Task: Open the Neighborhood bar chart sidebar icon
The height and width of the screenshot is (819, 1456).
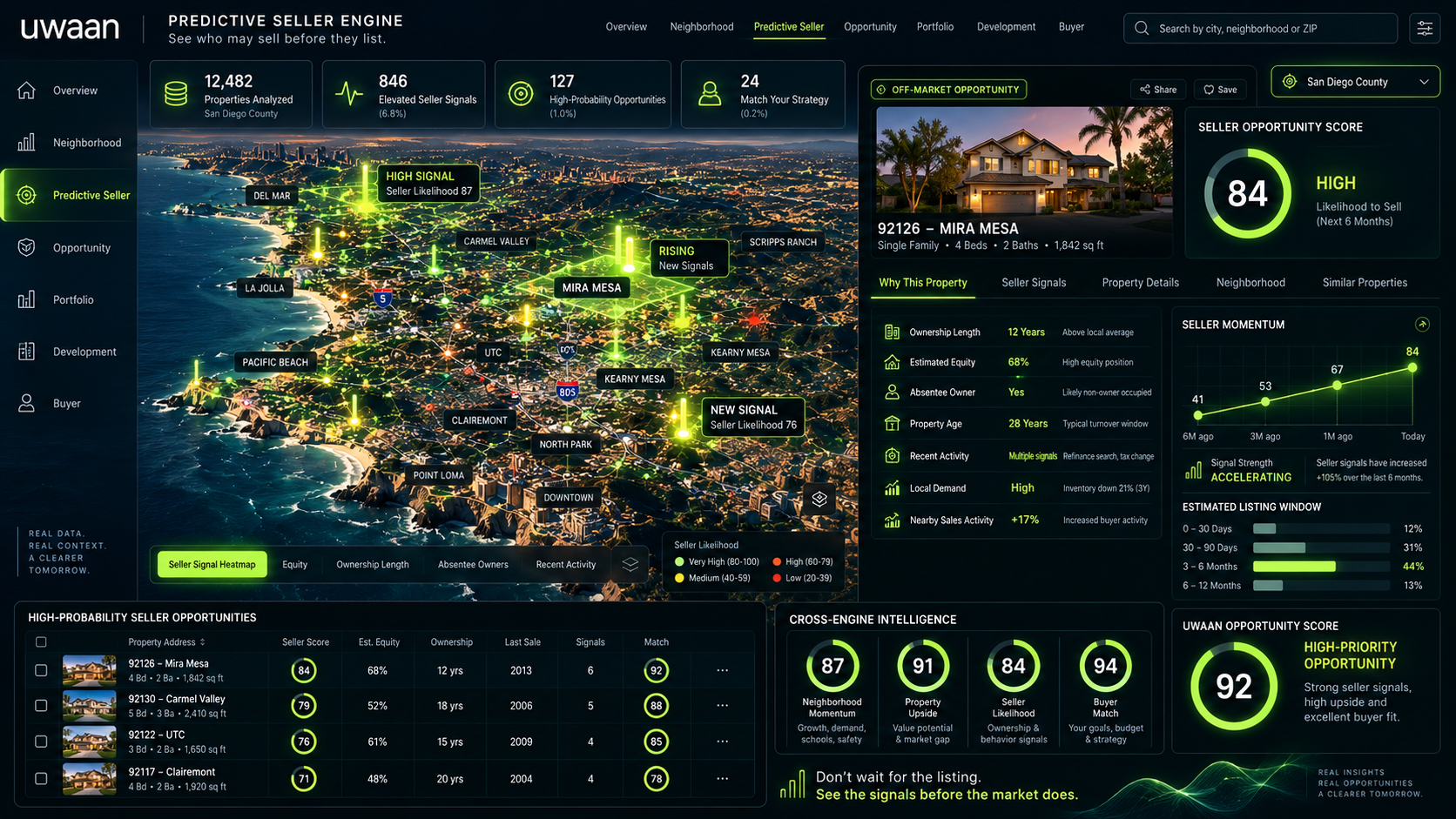Action: coord(27,143)
